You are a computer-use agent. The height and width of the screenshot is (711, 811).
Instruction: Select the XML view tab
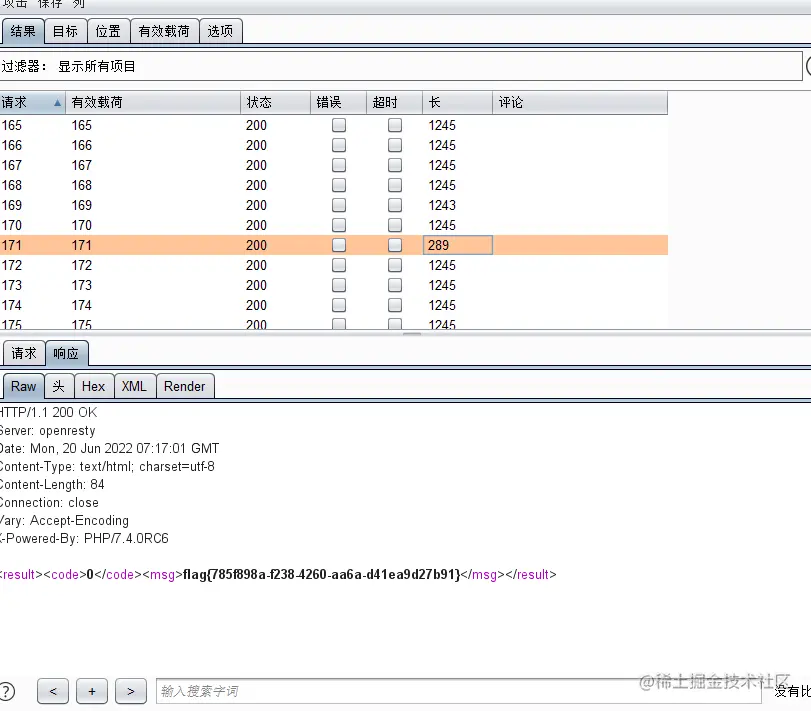[x=134, y=386]
